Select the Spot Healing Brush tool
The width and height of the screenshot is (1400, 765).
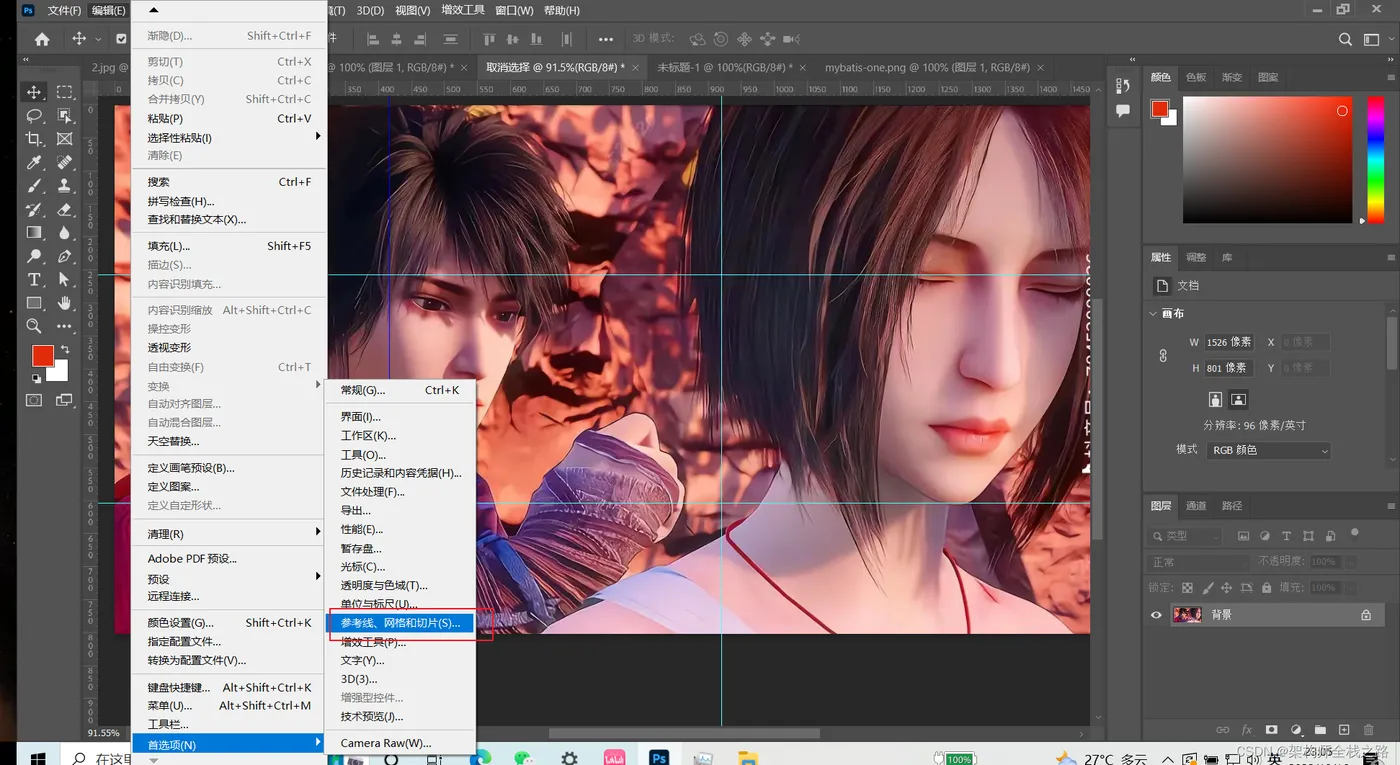click(65, 162)
